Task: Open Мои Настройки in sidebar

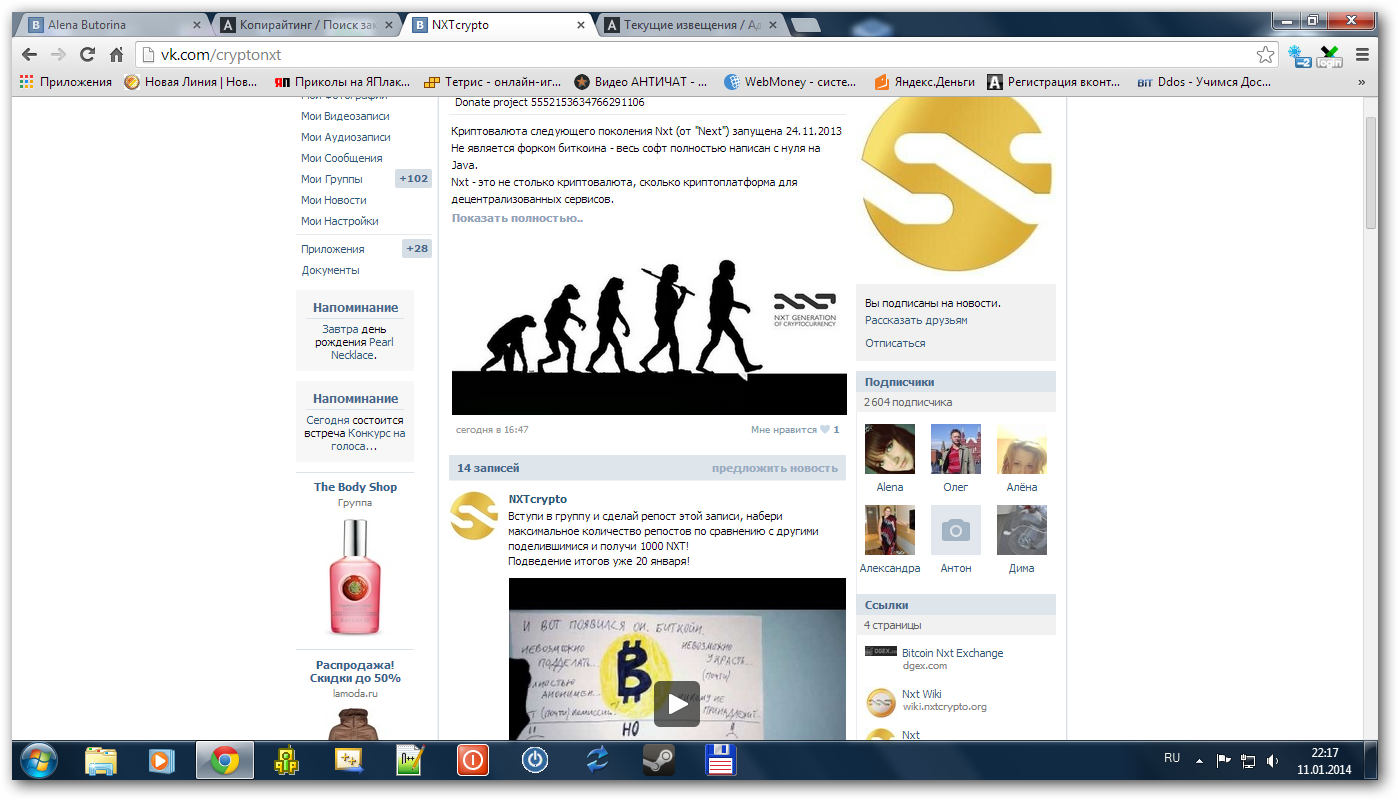Action: 340,221
